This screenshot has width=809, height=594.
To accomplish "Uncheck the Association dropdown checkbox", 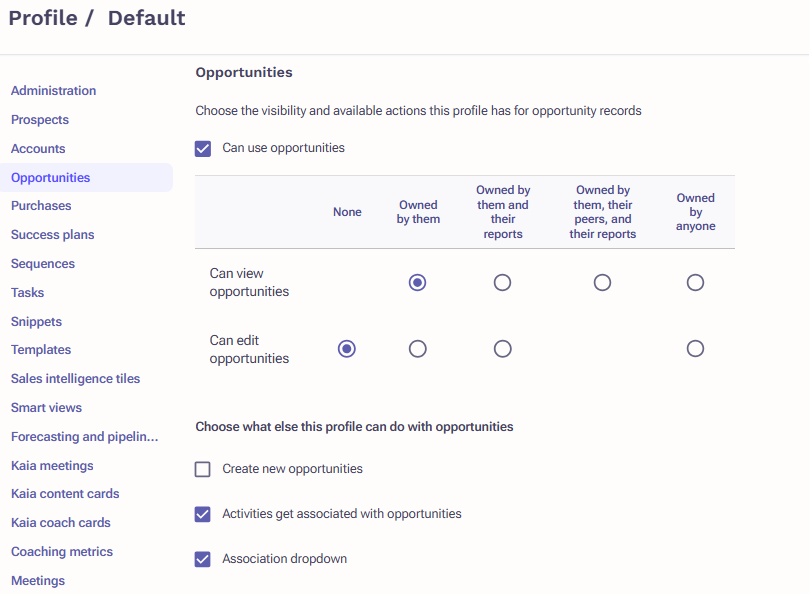I will point(203,559).
